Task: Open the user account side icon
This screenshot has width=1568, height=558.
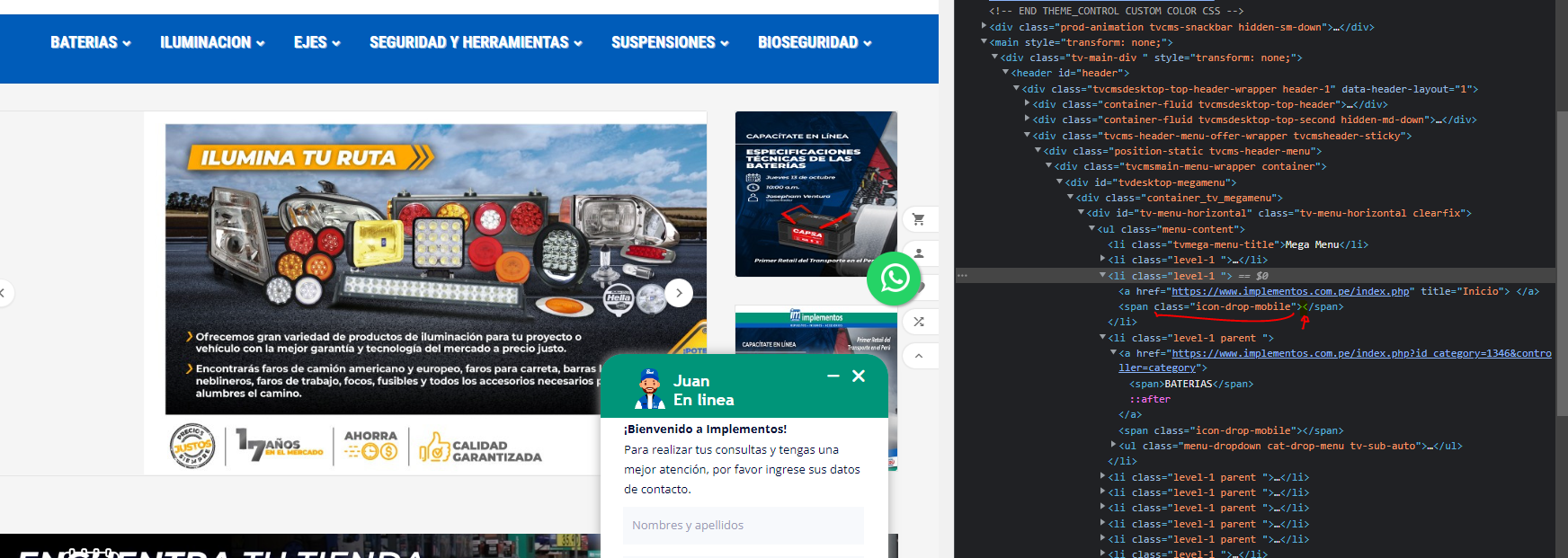Action: click(x=919, y=252)
